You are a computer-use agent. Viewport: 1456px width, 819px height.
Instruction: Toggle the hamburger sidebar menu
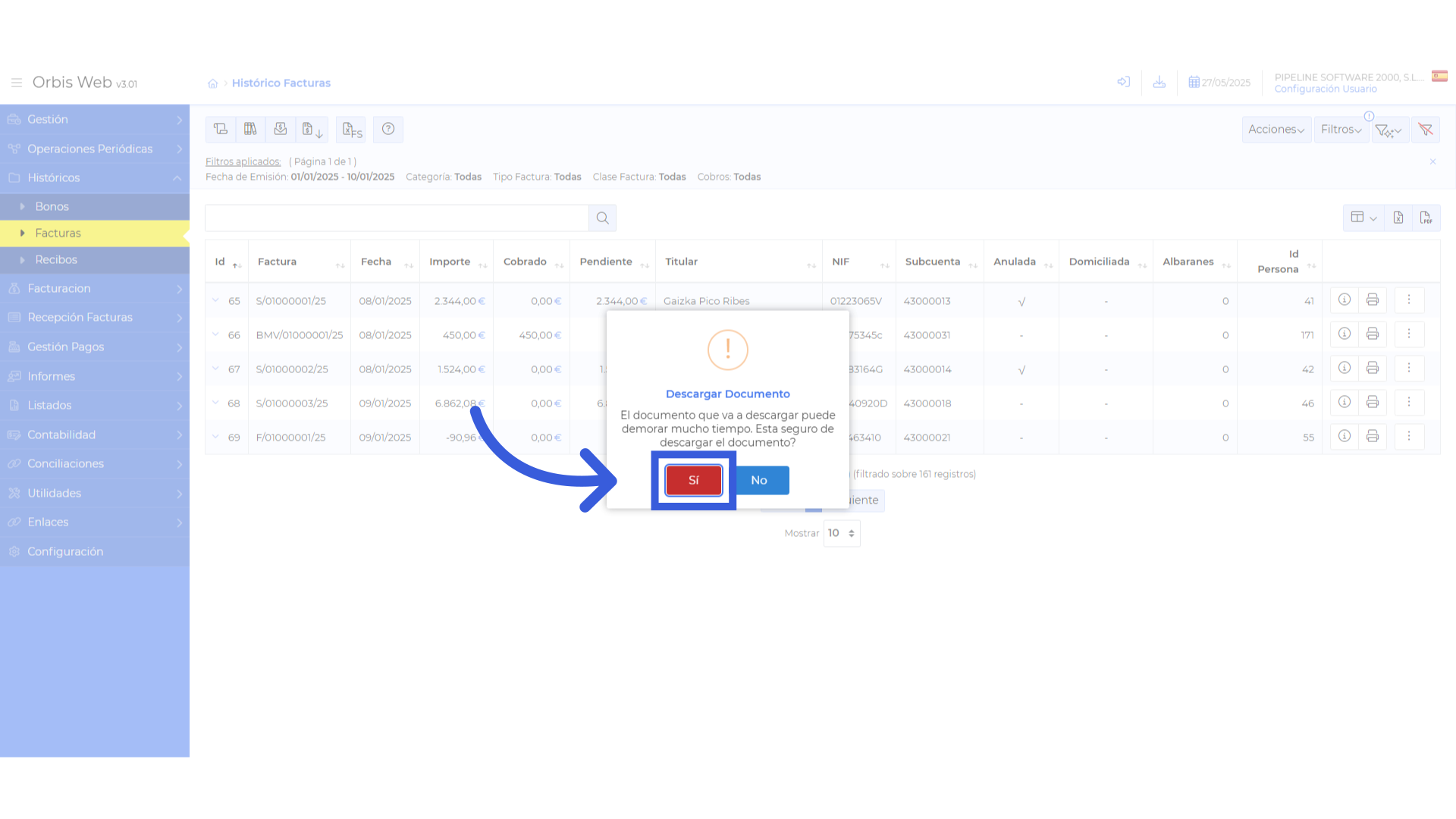[x=16, y=83]
